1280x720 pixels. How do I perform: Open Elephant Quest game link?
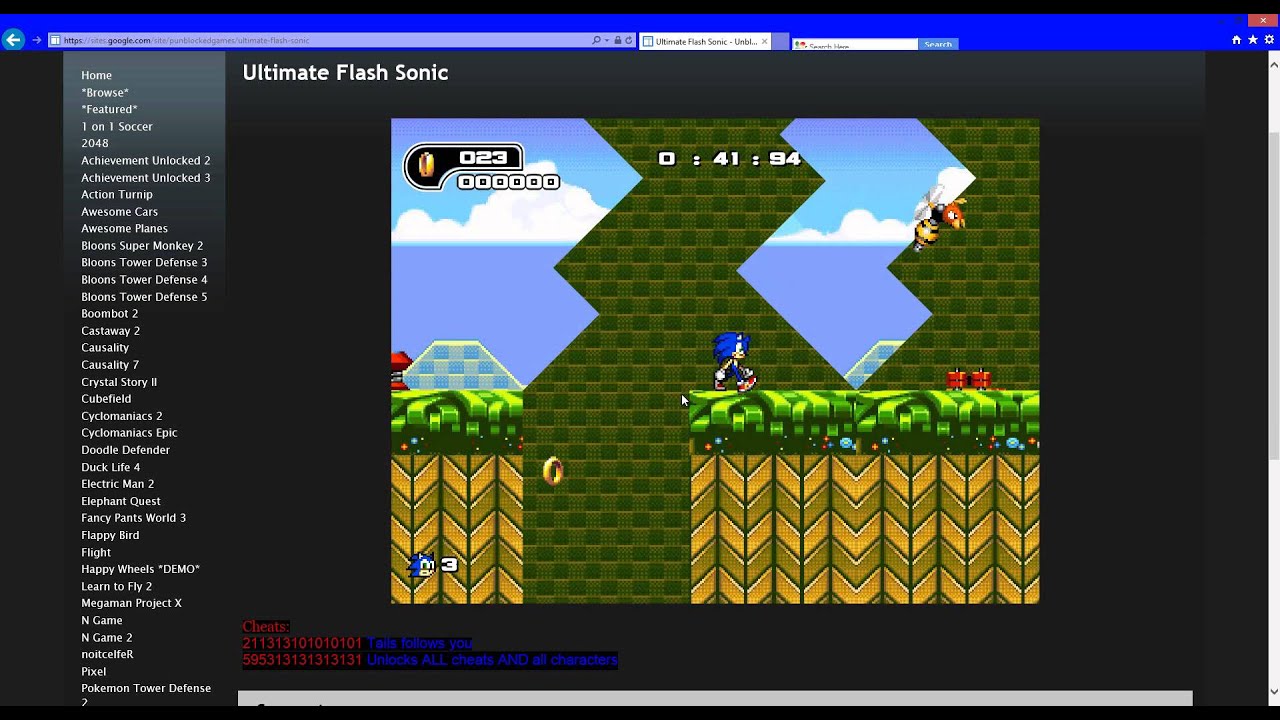click(x=120, y=501)
